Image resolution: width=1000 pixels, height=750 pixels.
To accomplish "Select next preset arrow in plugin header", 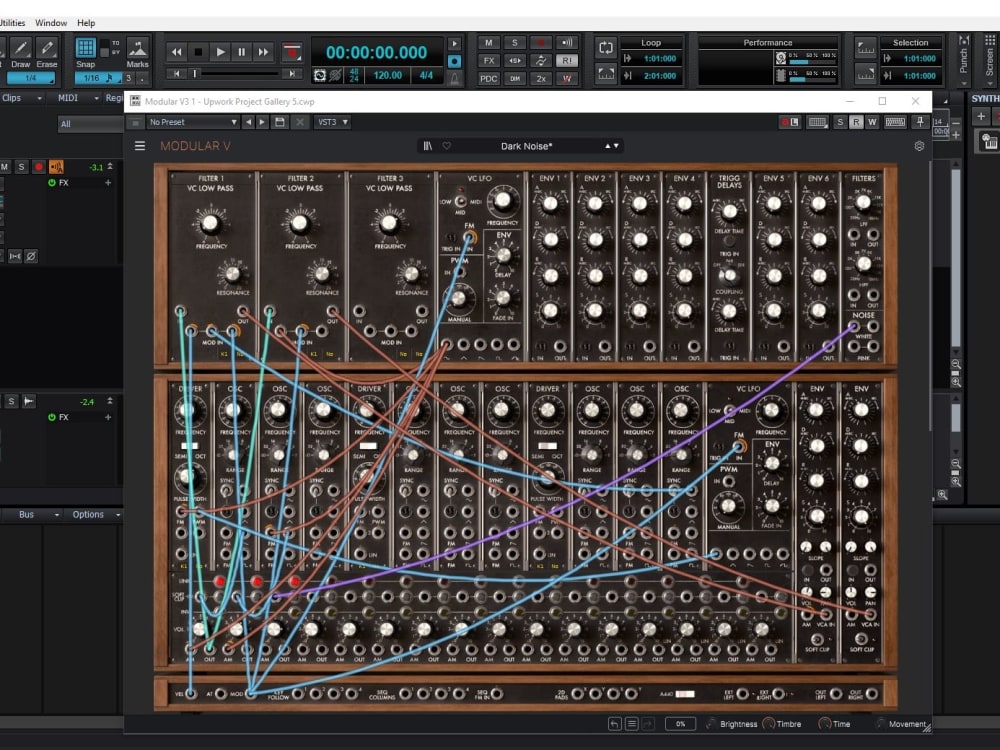I will pyautogui.click(x=262, y=122).
